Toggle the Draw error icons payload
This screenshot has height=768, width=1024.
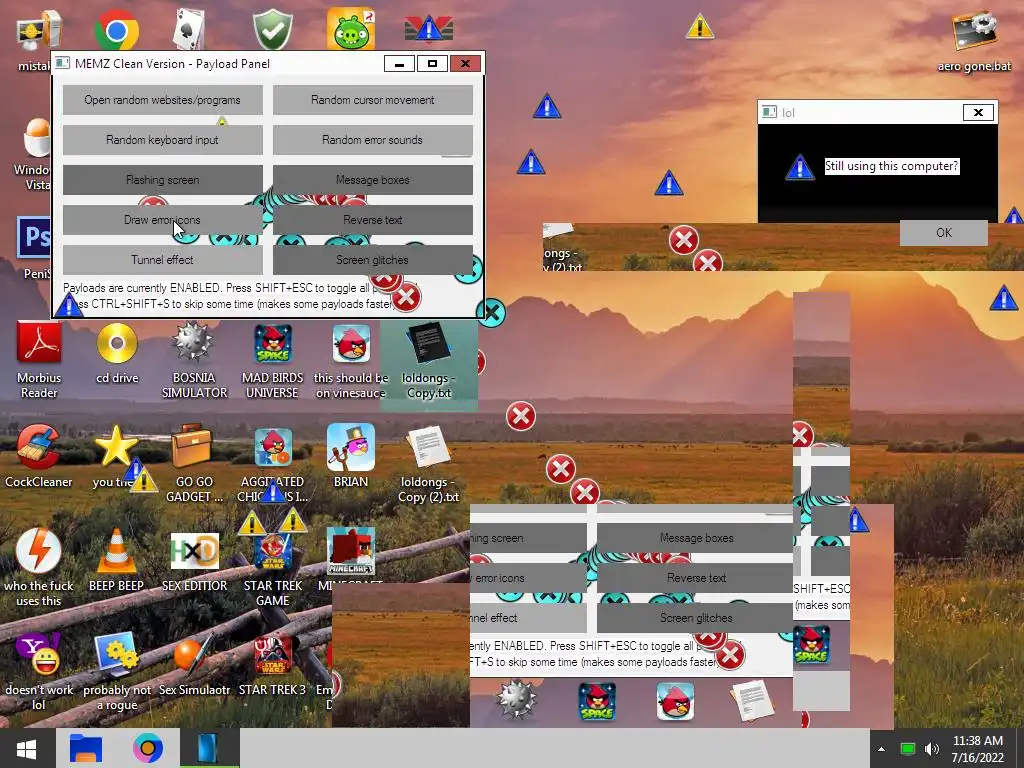point(163,220)
